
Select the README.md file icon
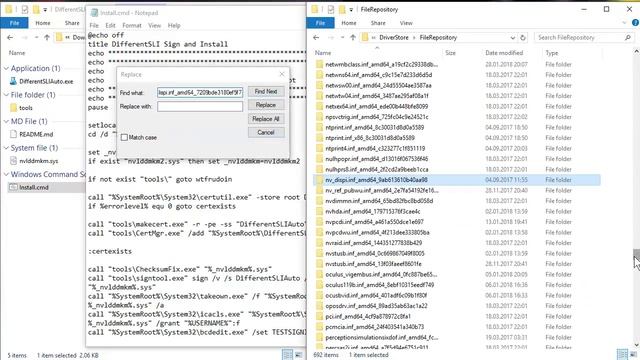(13, 134)
